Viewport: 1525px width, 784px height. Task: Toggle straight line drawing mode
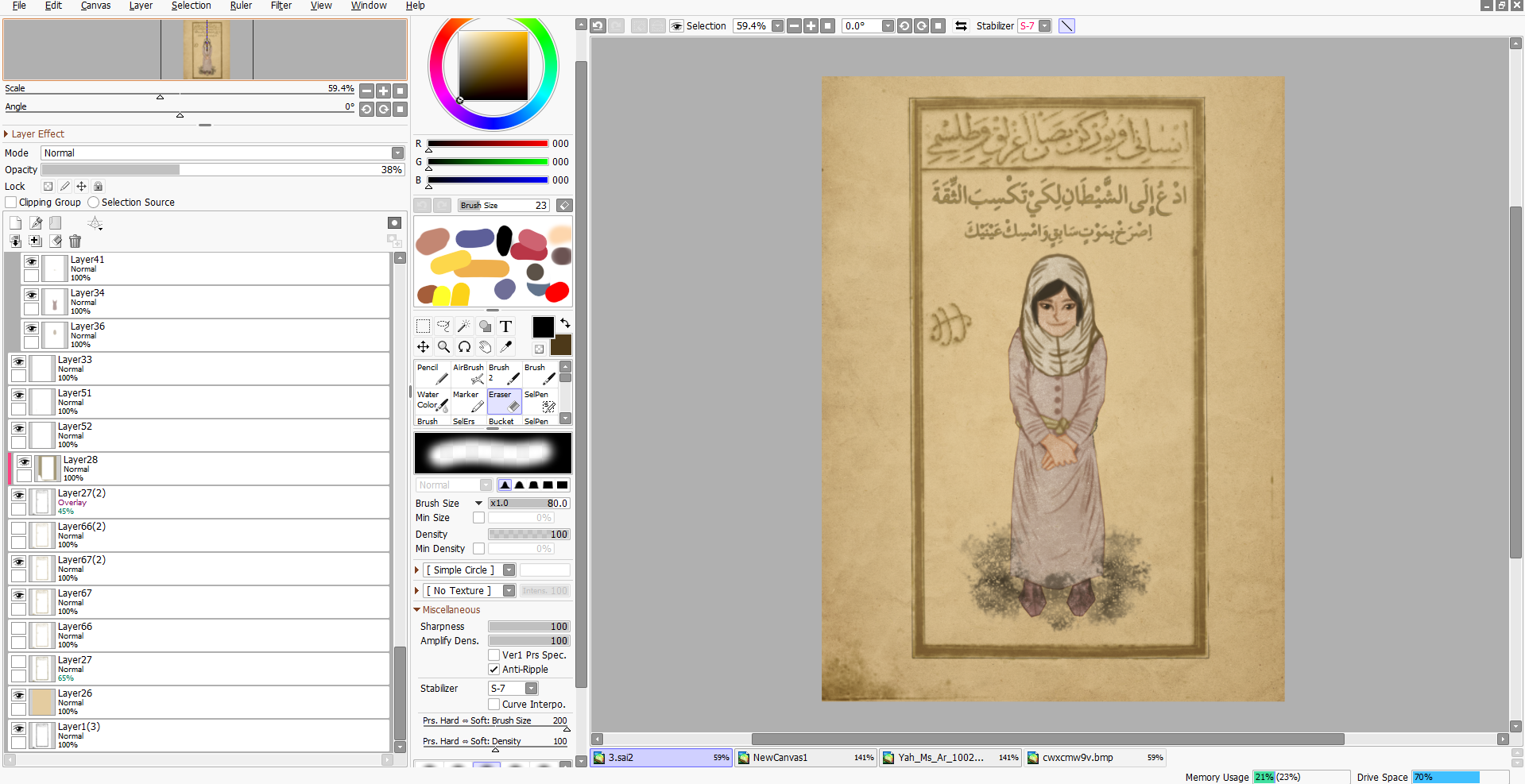1066,26
